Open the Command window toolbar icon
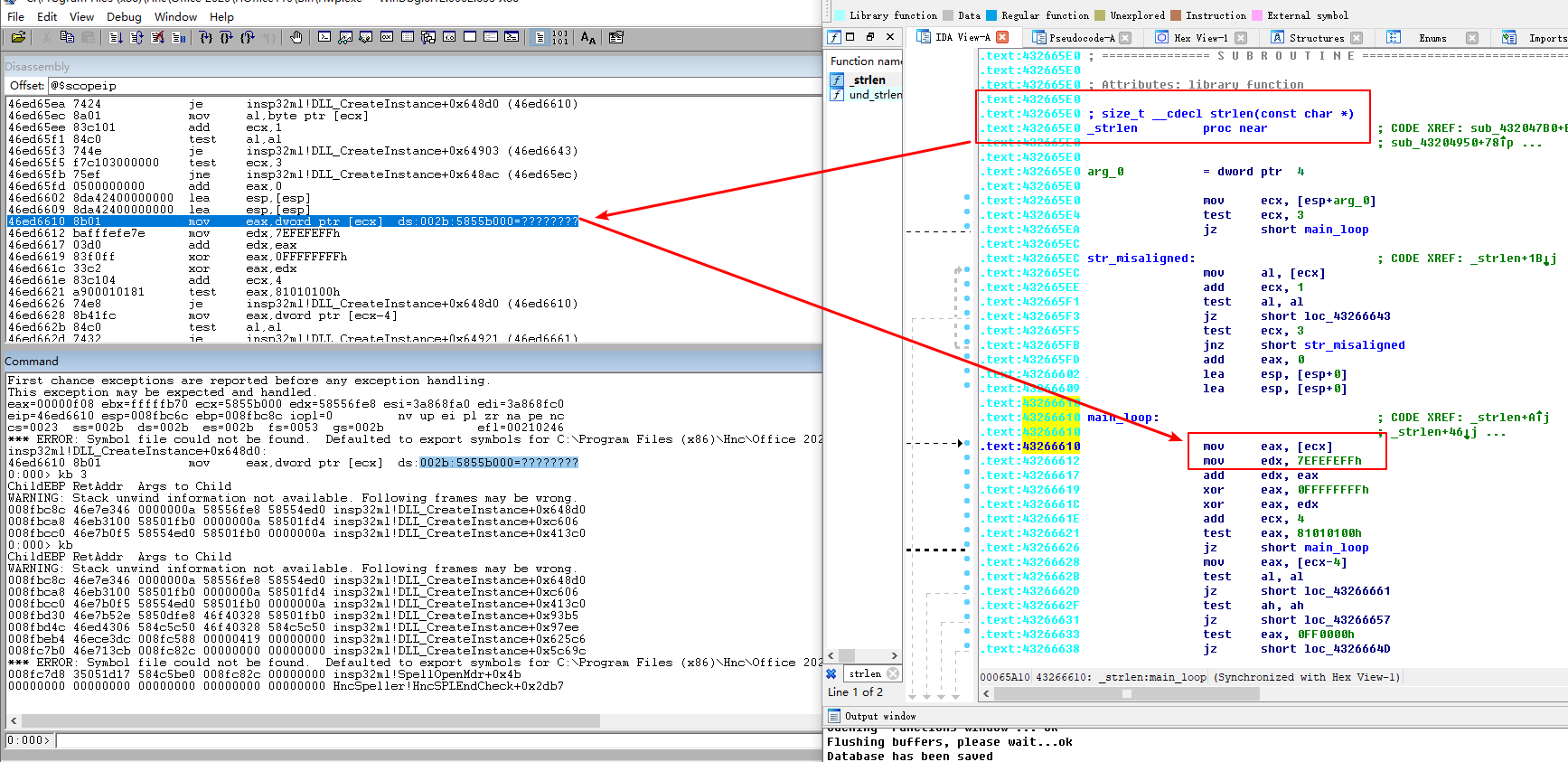The width and height of the screenshot is (1568, 762). [324, 37]
